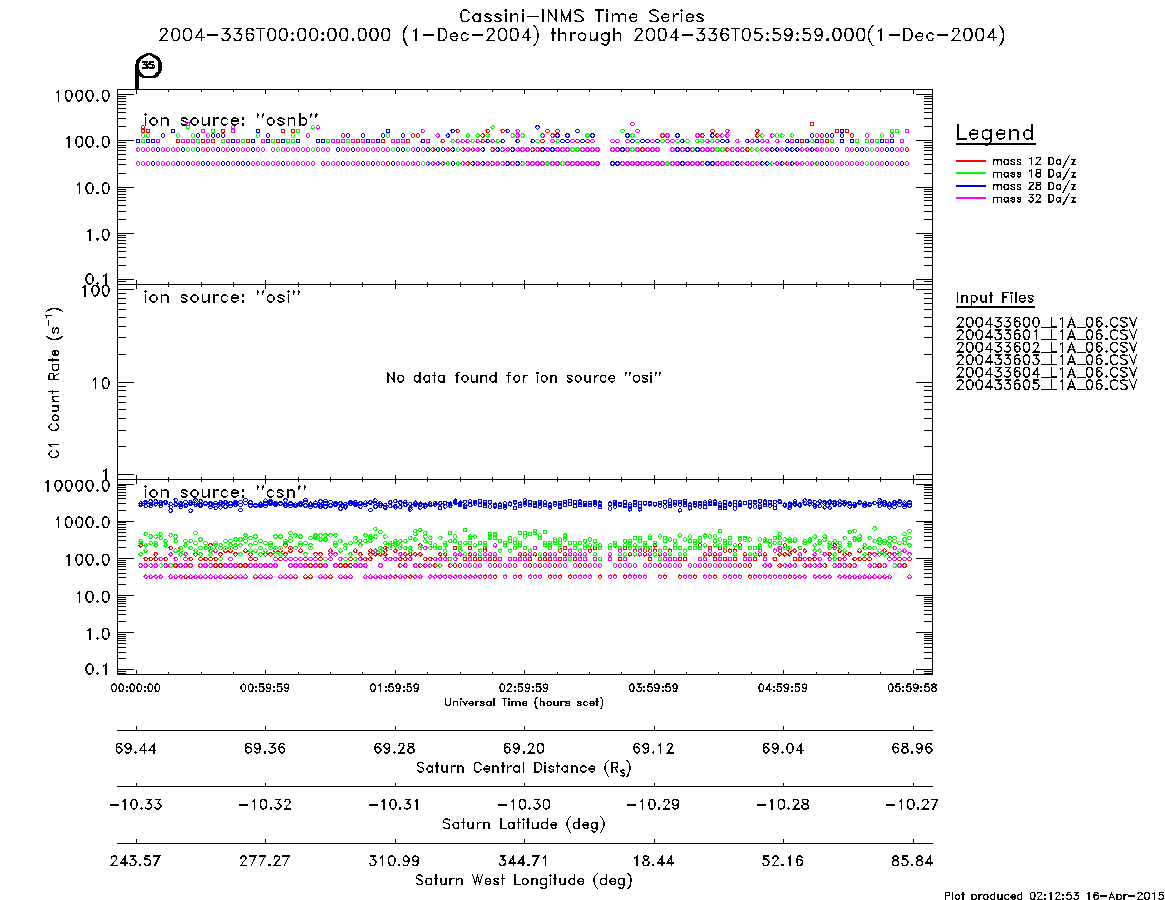Click the 69.28 distance value

click(395, 748)
